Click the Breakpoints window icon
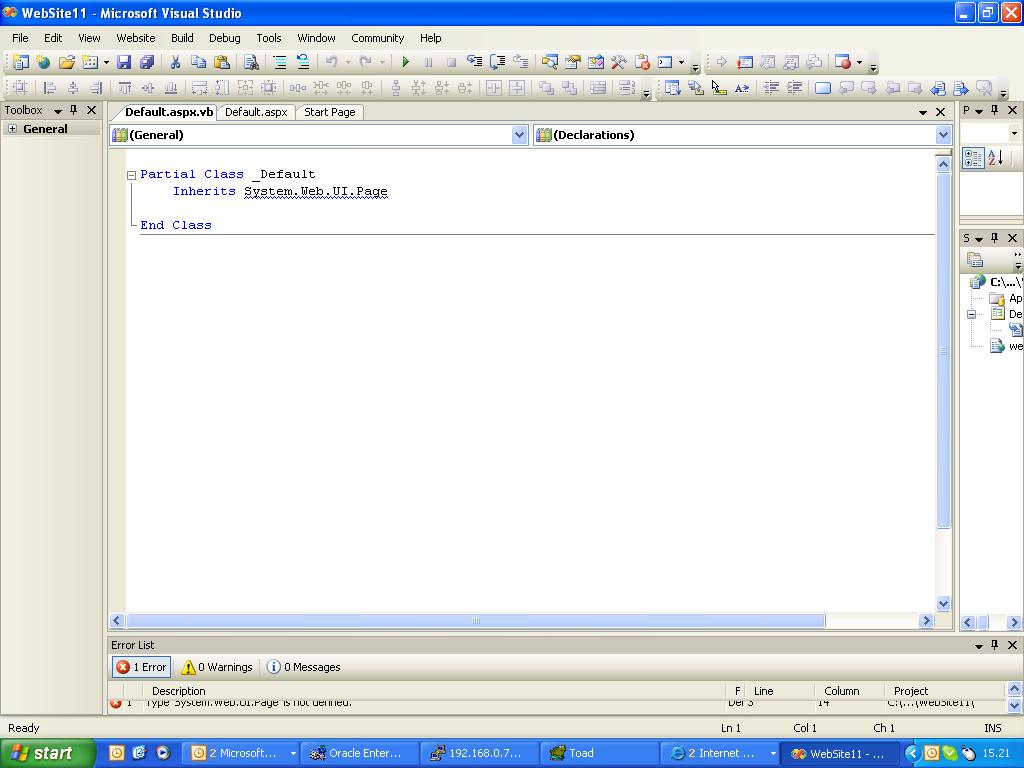The height and width of the screenshot is (768, 1024). 842,62
